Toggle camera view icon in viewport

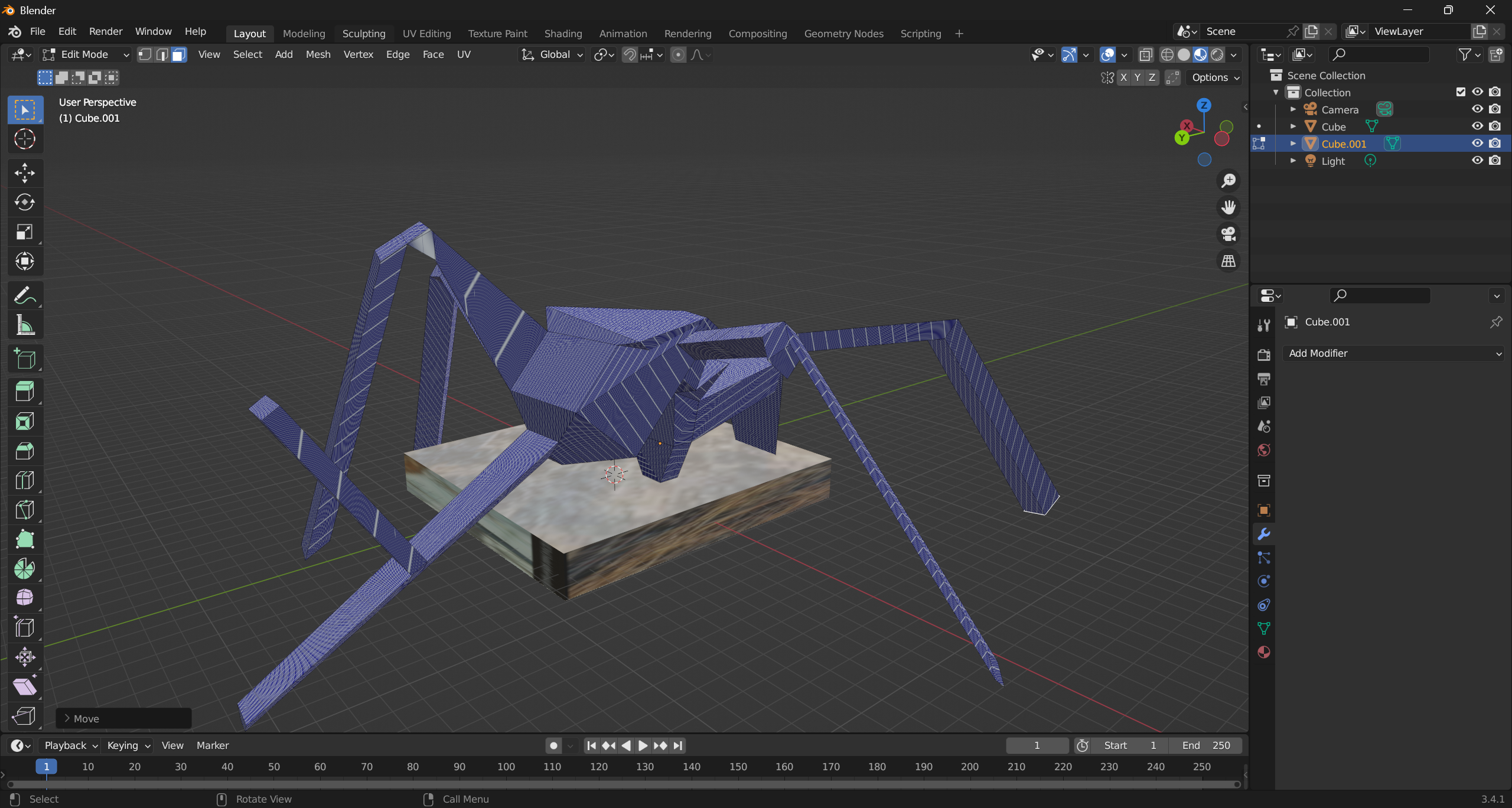click(1228, 234)
